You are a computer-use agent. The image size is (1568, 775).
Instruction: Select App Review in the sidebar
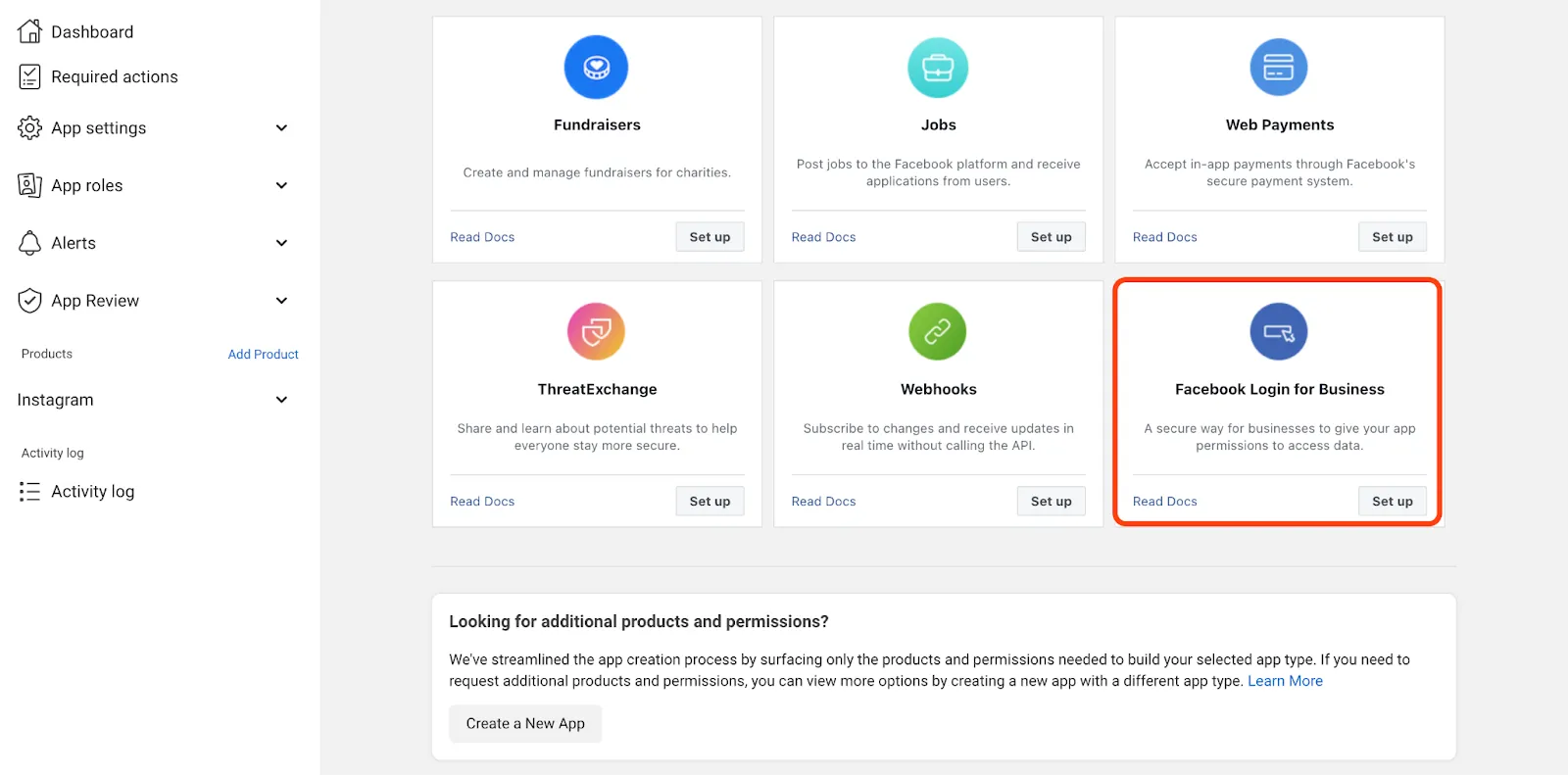(x=95, y=301)
